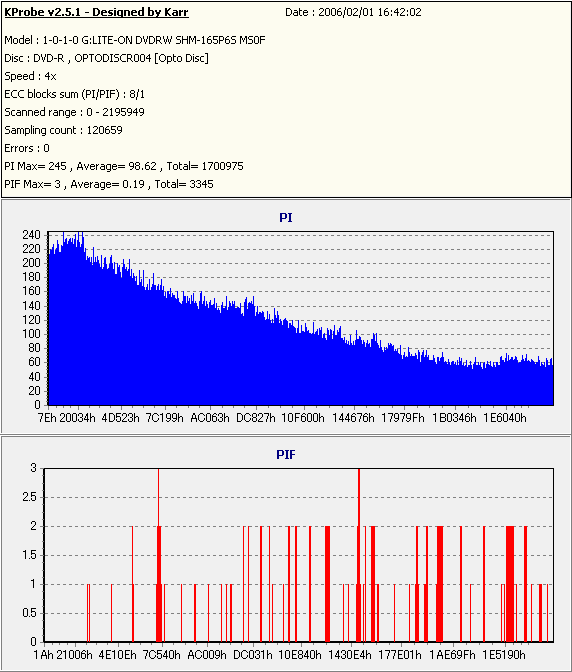Click the PIF chart title

tap(286, 455)
